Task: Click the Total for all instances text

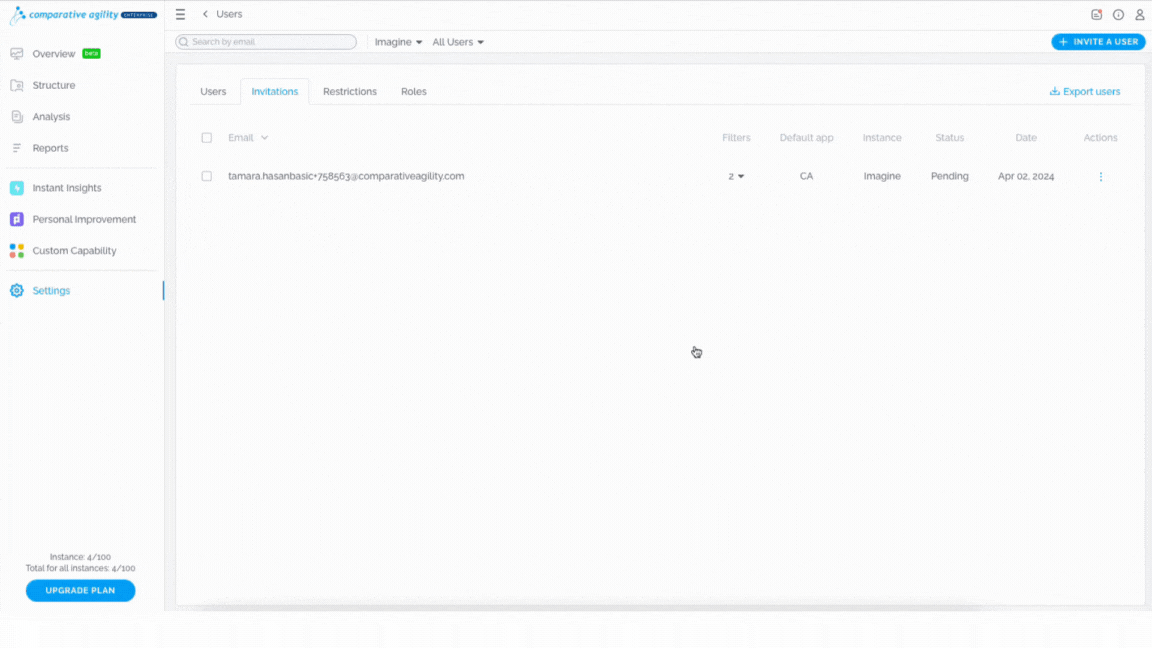Action: coord(80,568)
